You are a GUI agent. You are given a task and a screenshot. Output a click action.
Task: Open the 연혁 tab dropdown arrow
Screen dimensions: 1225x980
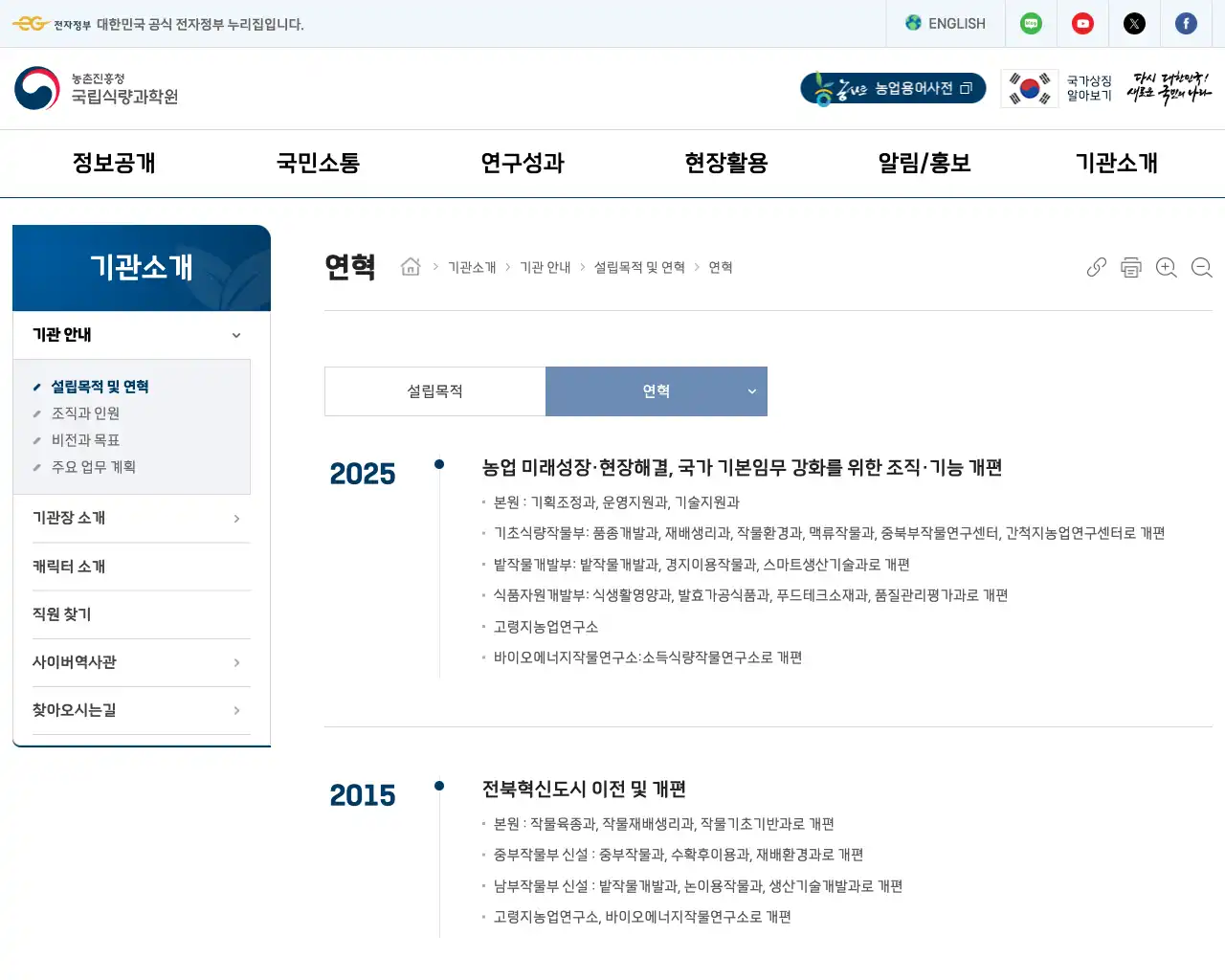point(752,391)
